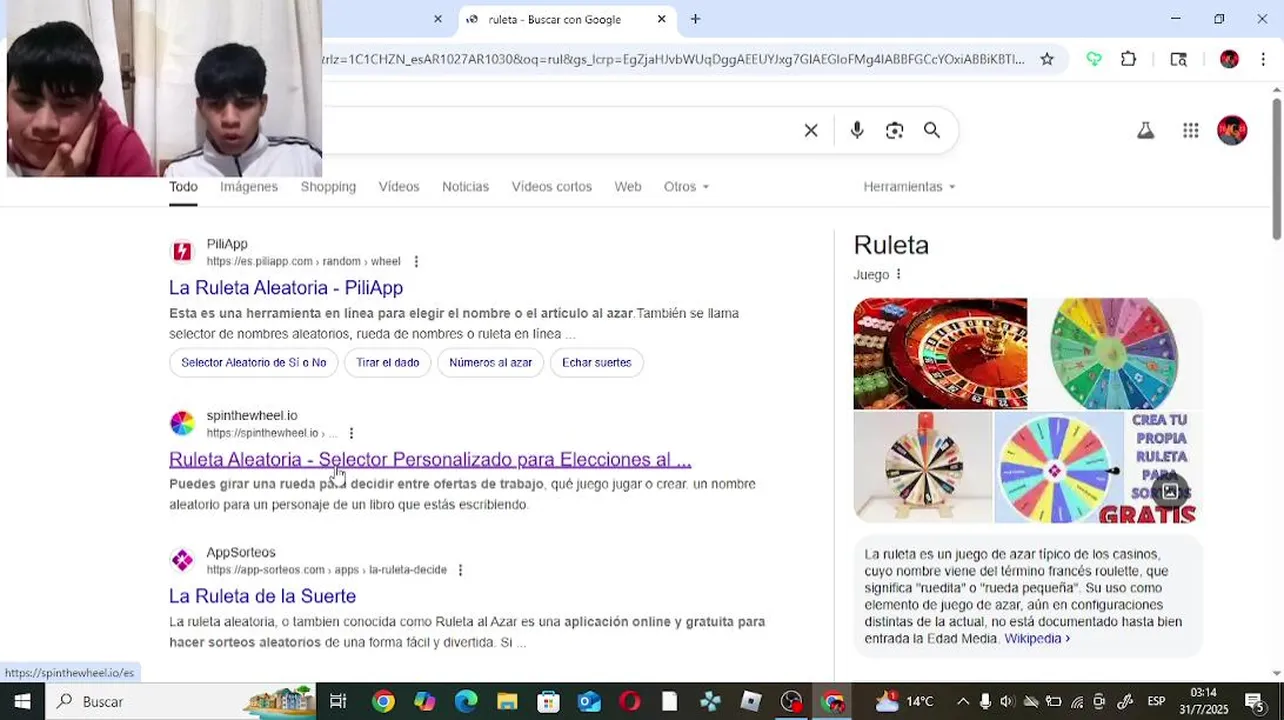Image resolution: width=1284 pixels, height=720 pixels.
Task: Open the Google apps grid
Action: 1190,131
